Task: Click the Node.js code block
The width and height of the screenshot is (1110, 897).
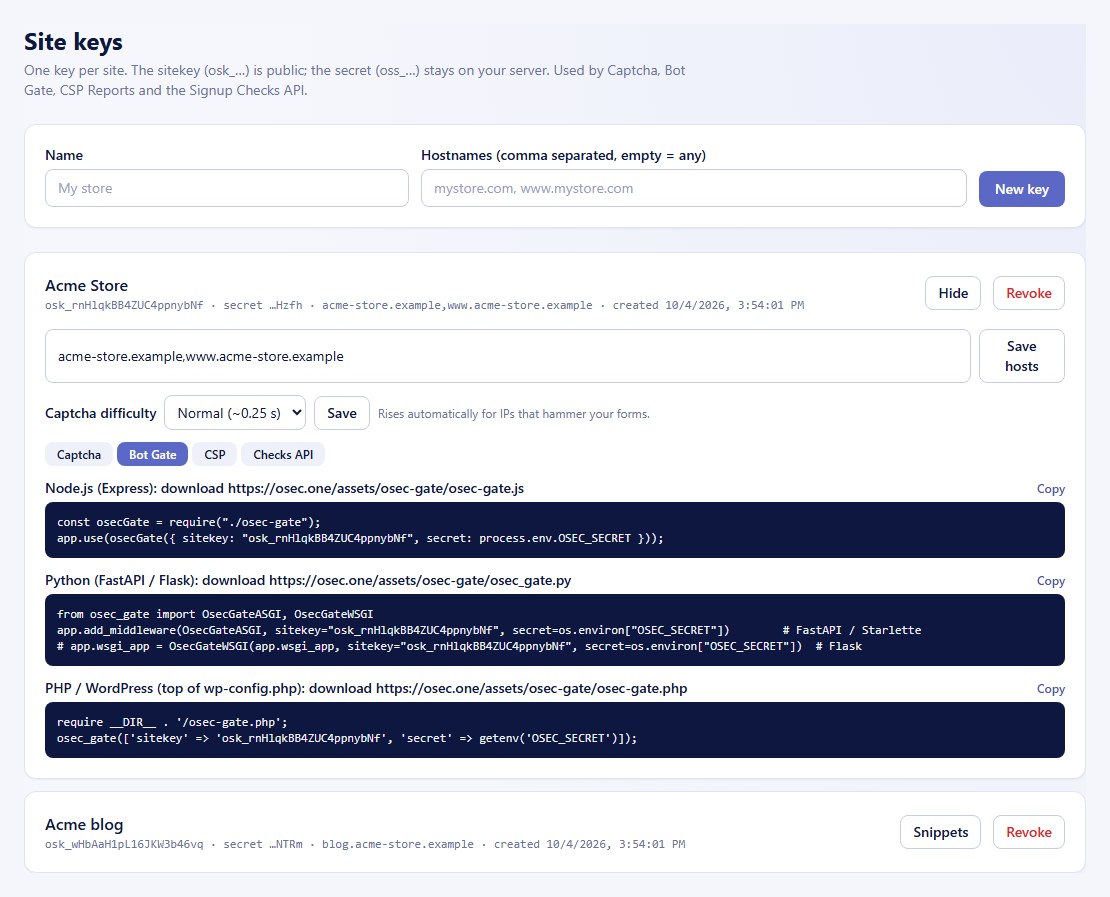Action: (x=555, y=530)
